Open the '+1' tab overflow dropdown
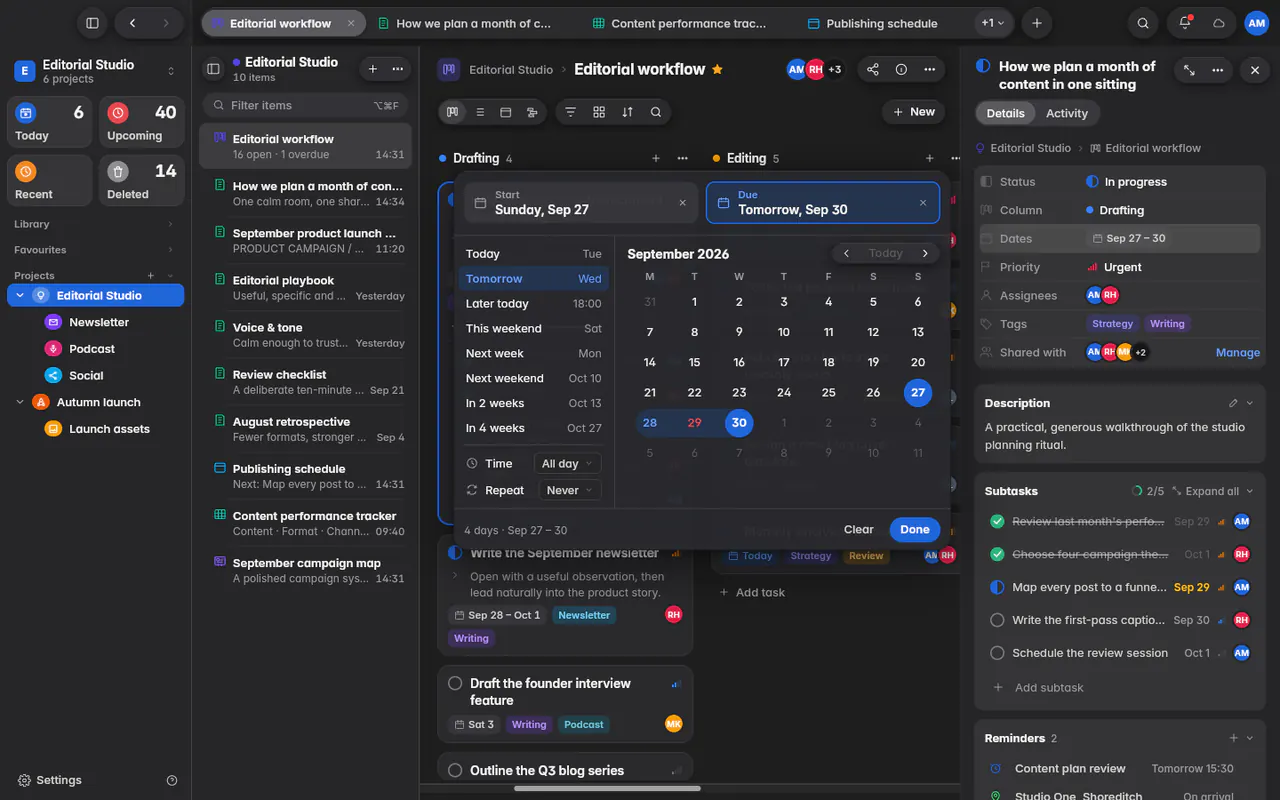This screenshot has height=800, width=1280. [x=993, y=23]
